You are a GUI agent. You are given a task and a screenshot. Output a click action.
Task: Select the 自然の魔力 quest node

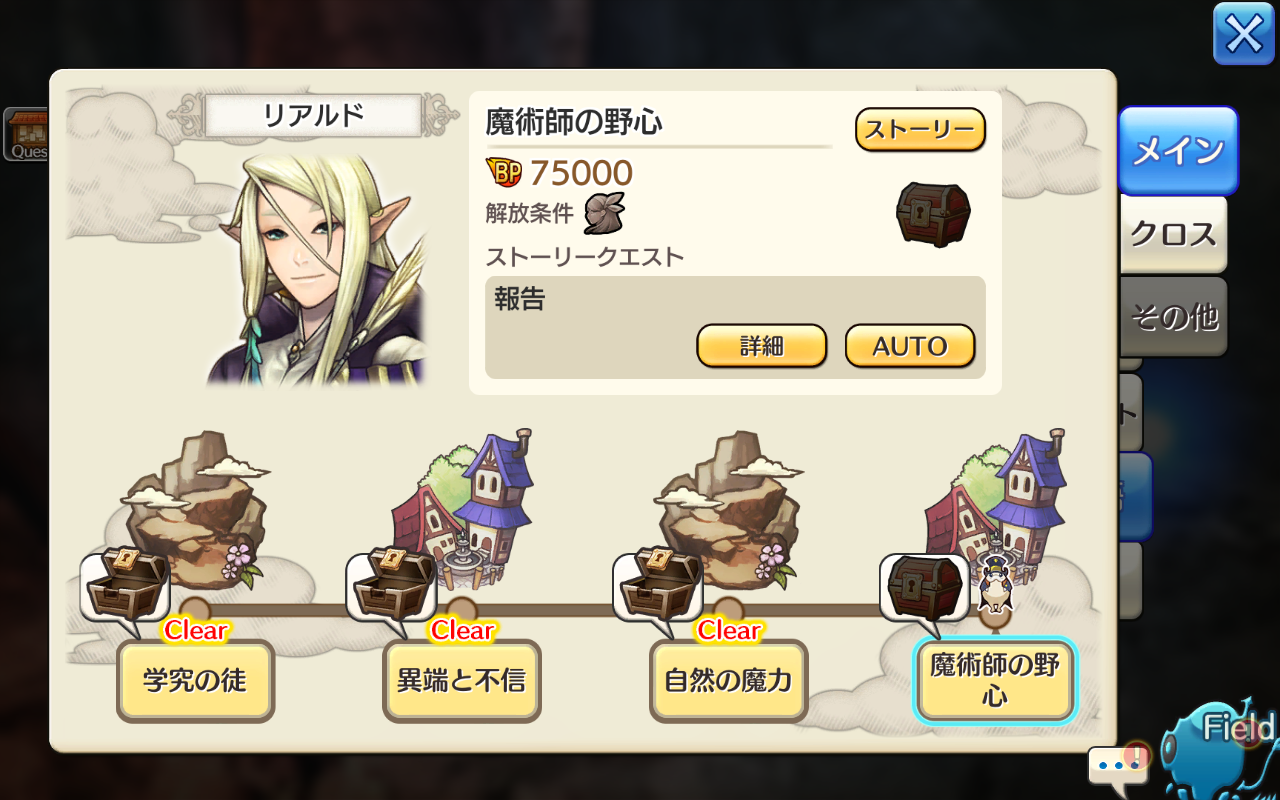pyautogui.click(x=728, y=681)
